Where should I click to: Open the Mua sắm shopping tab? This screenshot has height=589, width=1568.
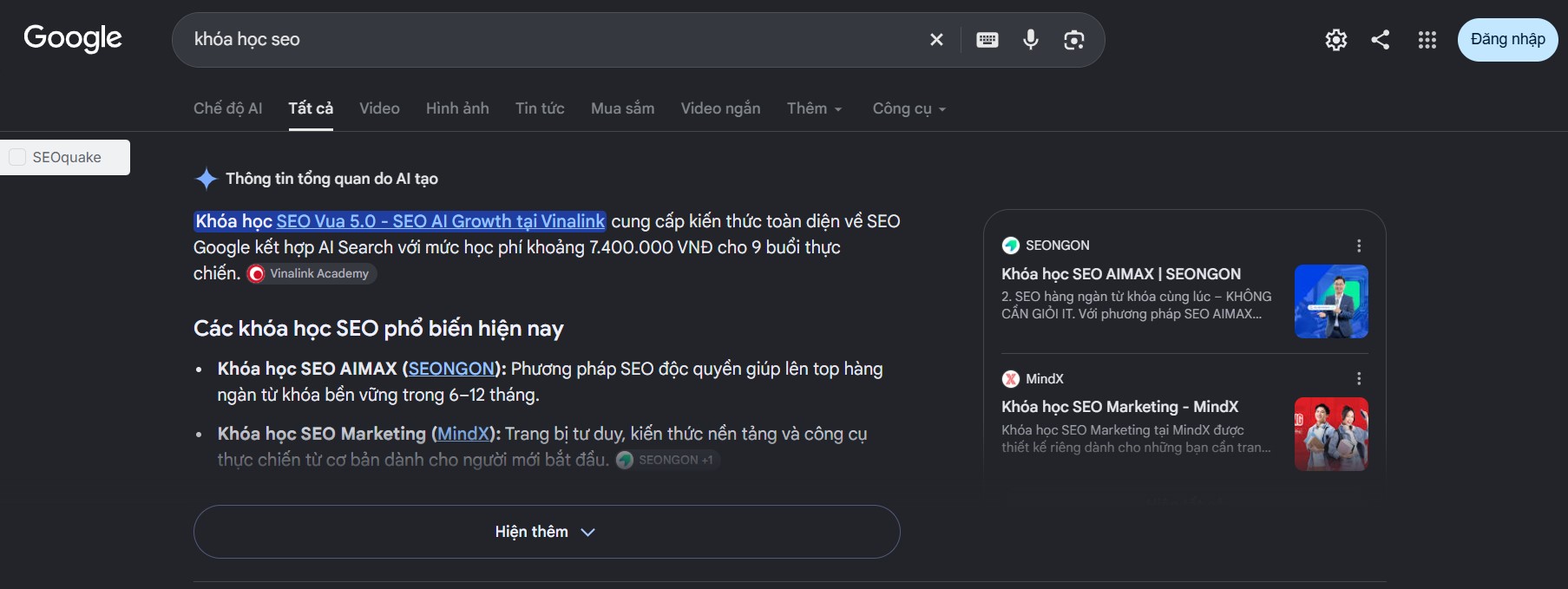[x=622, y=108]
